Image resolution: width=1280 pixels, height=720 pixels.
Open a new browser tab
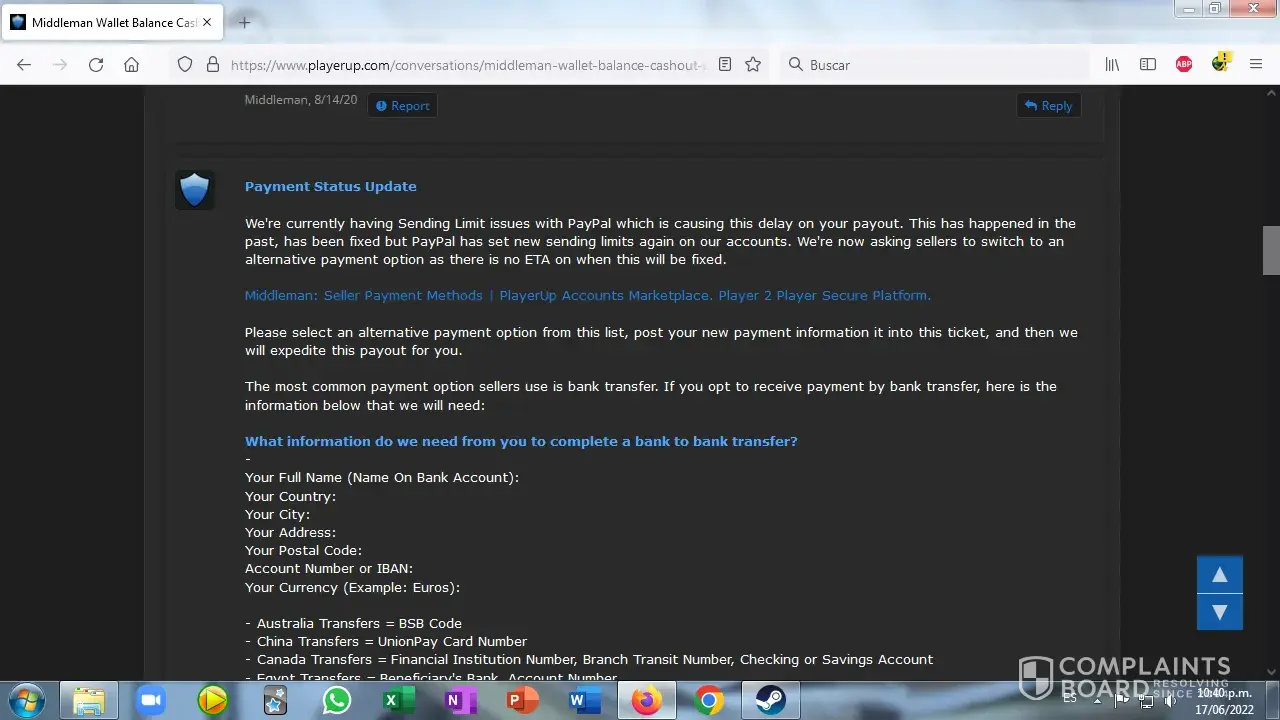(x=244, y=22)
